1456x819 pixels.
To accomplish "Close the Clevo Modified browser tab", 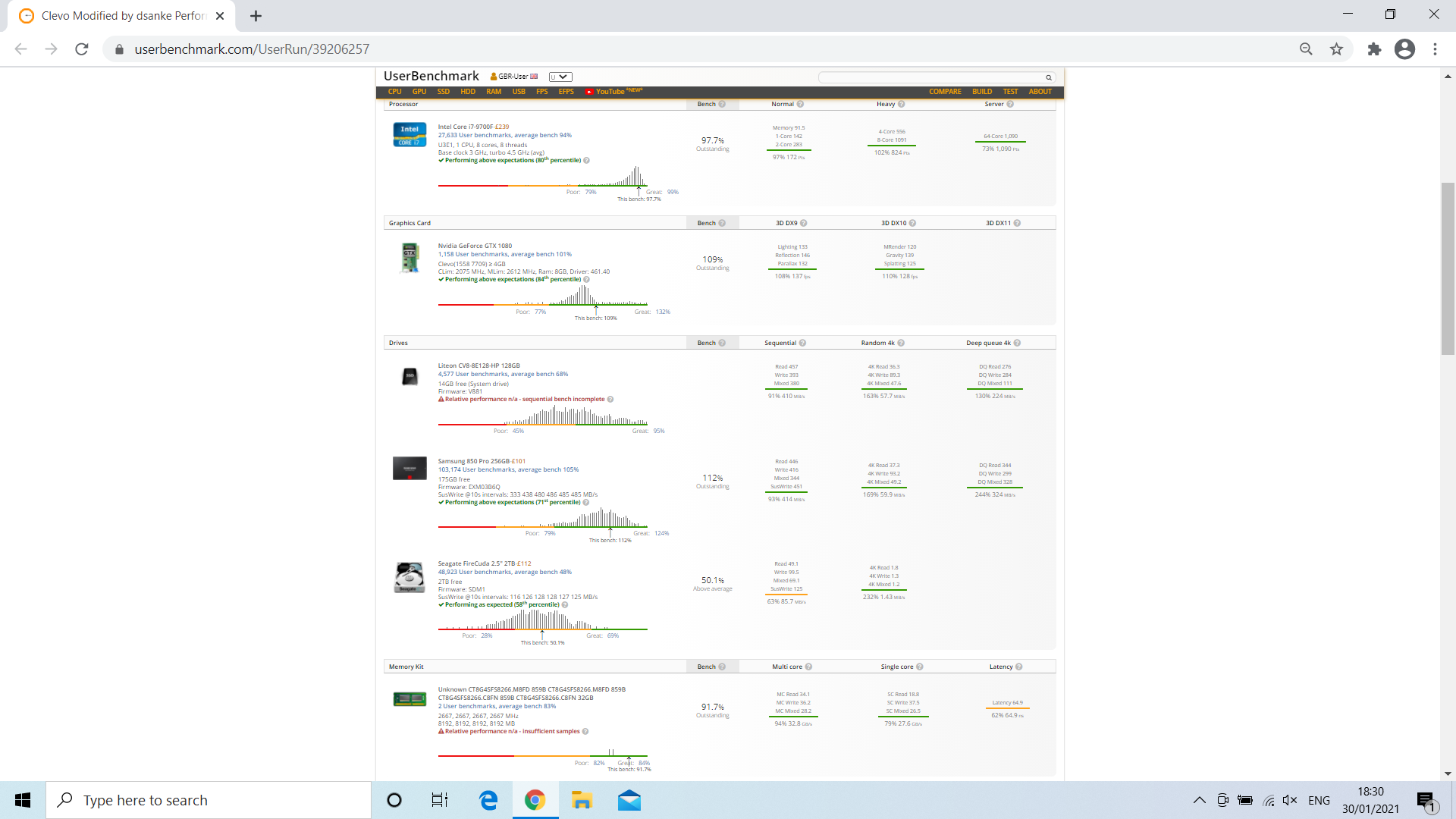I will coord(220,16).
